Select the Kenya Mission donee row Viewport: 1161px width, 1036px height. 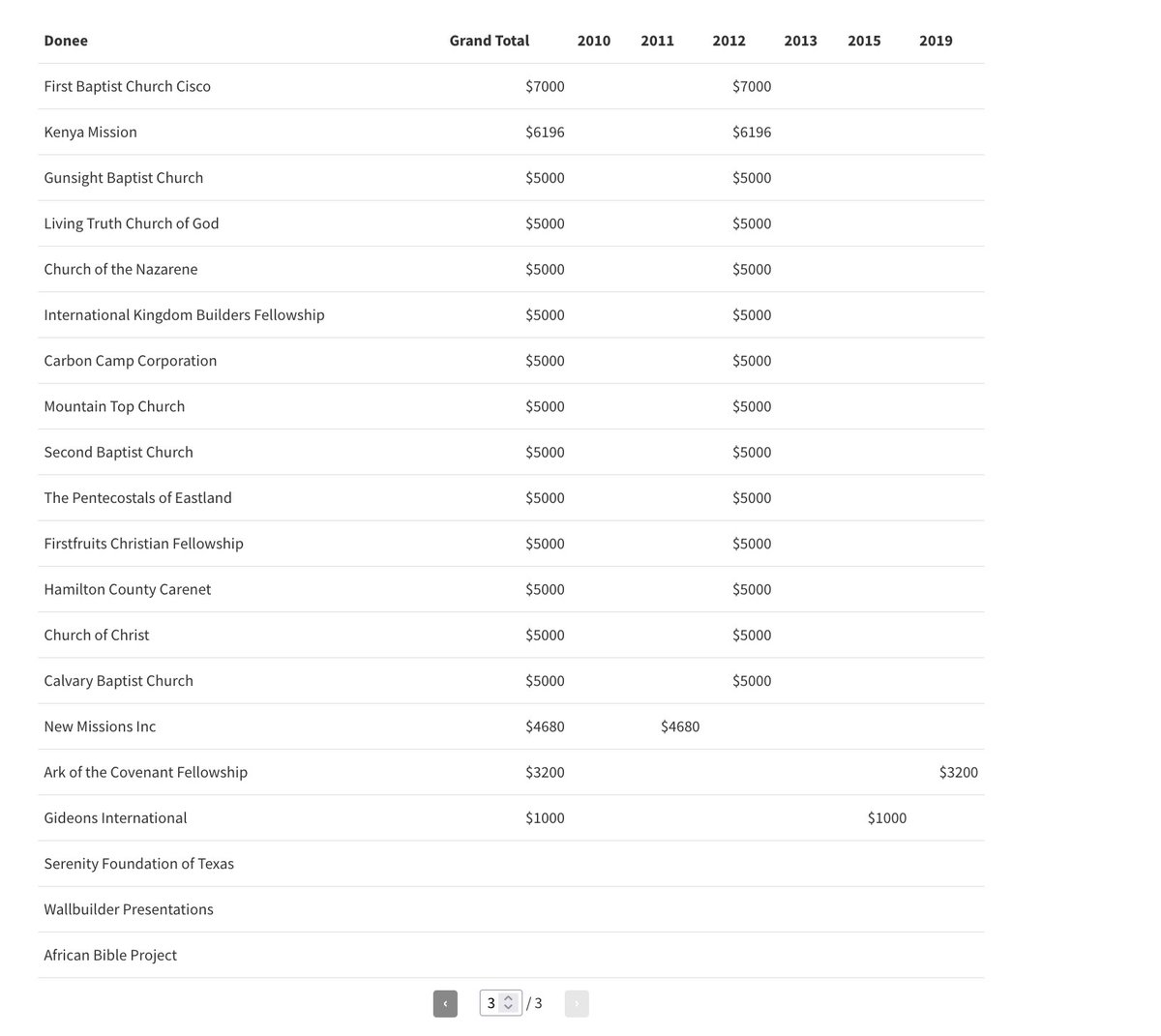(511, 132)
